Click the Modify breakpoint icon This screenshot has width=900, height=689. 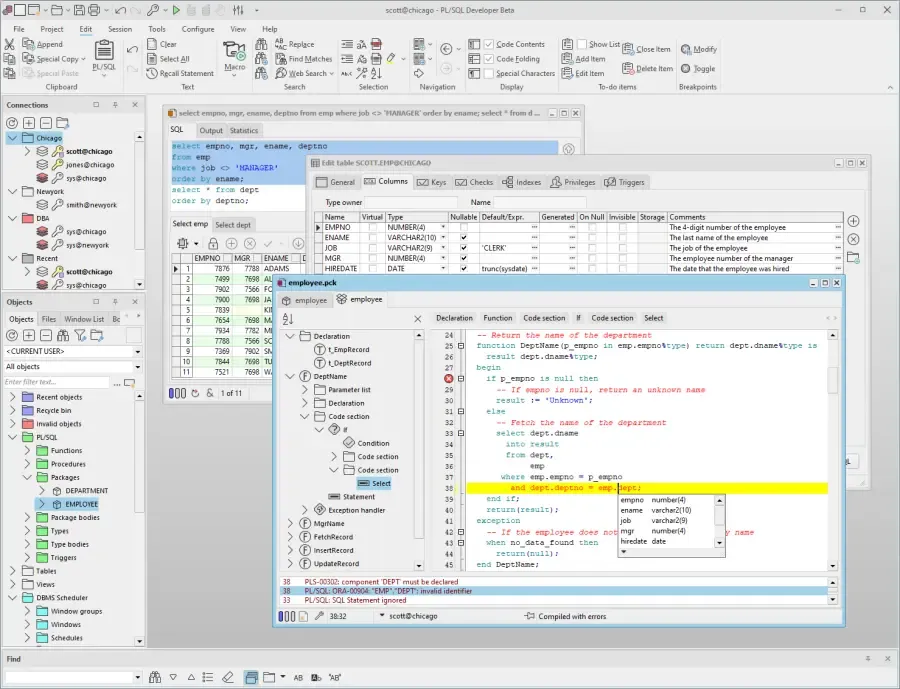[685, 49]
